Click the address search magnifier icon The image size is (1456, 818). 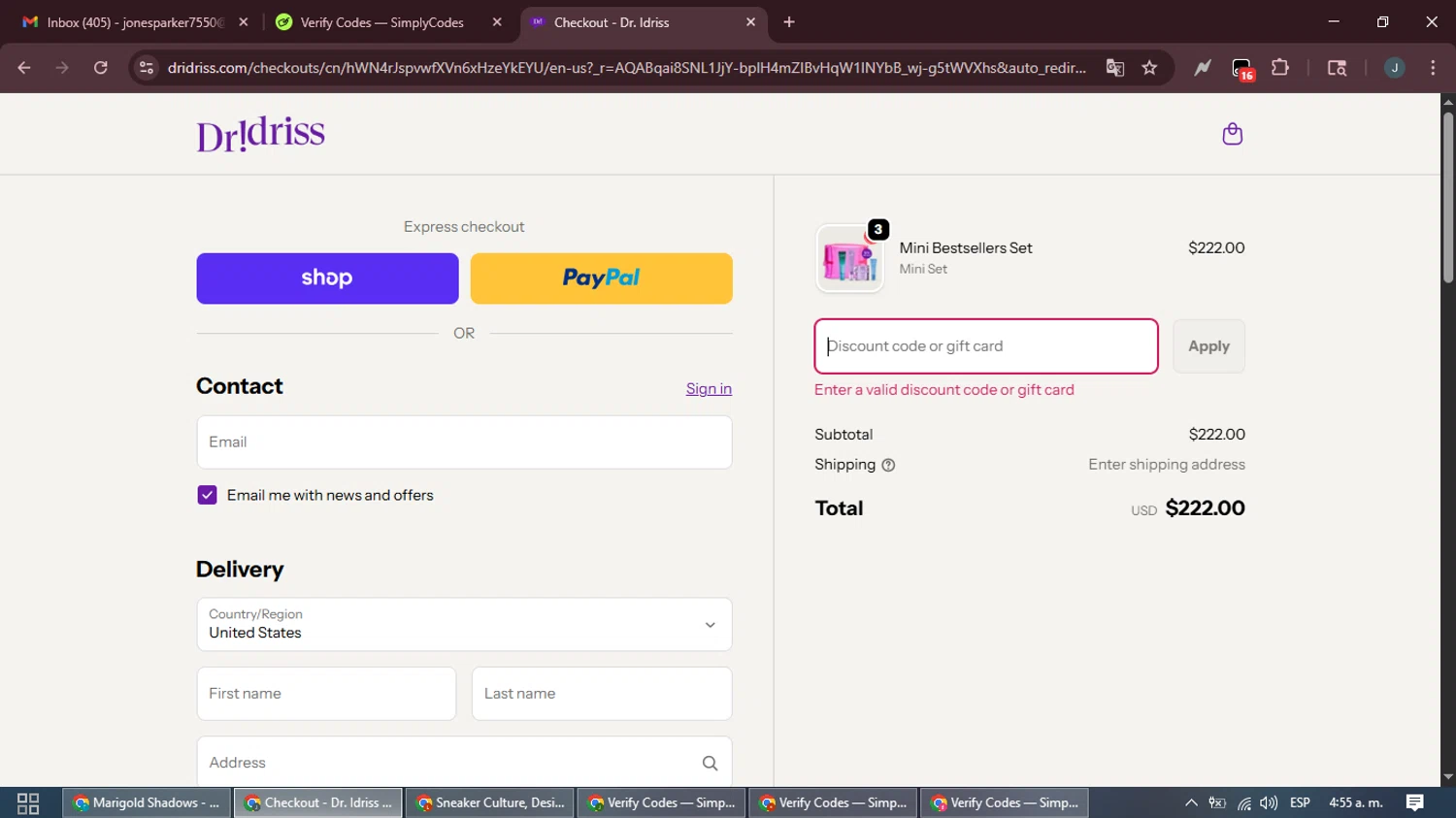click(710, 763)
